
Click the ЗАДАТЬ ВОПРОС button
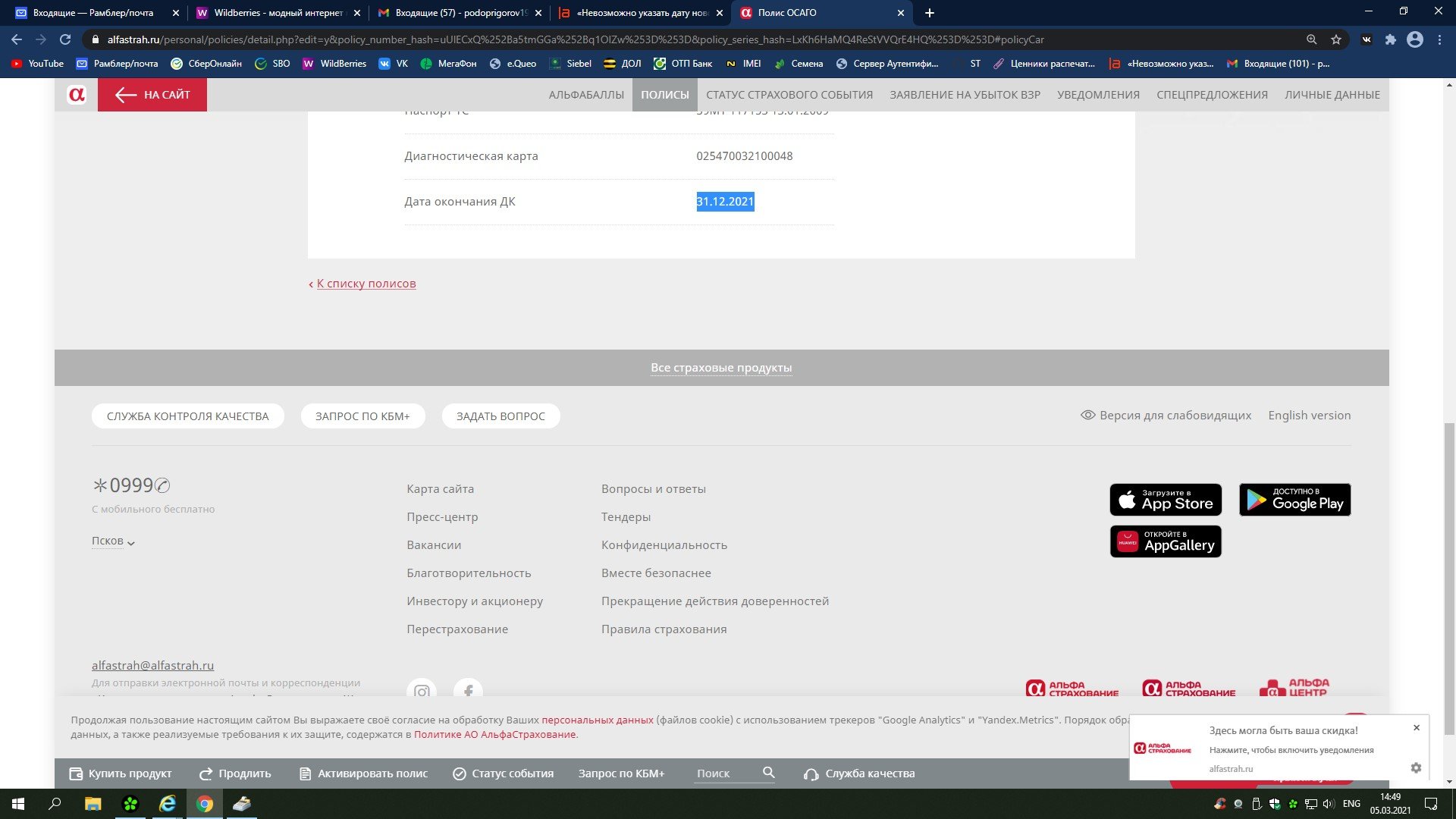[x=500, y=416]
